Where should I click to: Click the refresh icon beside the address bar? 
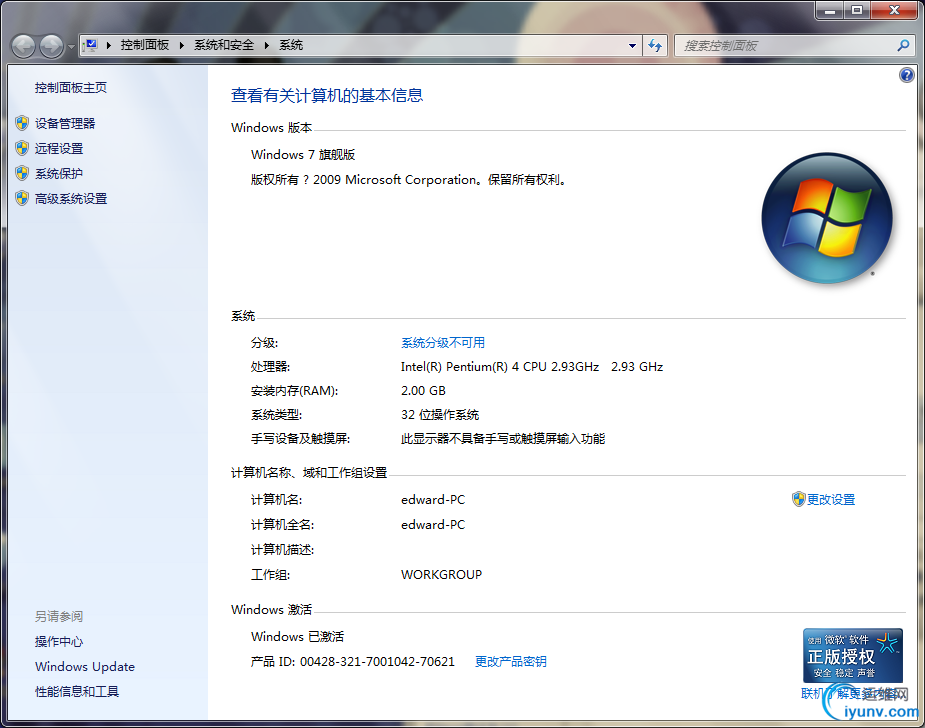(x=655, y=45)
